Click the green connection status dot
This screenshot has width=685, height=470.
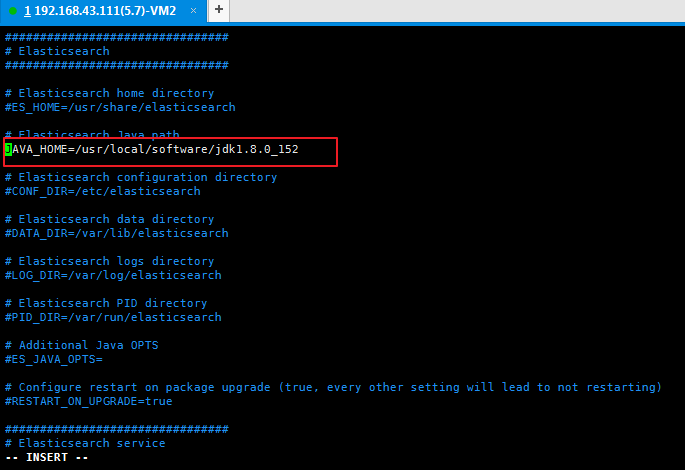point(13,11)
